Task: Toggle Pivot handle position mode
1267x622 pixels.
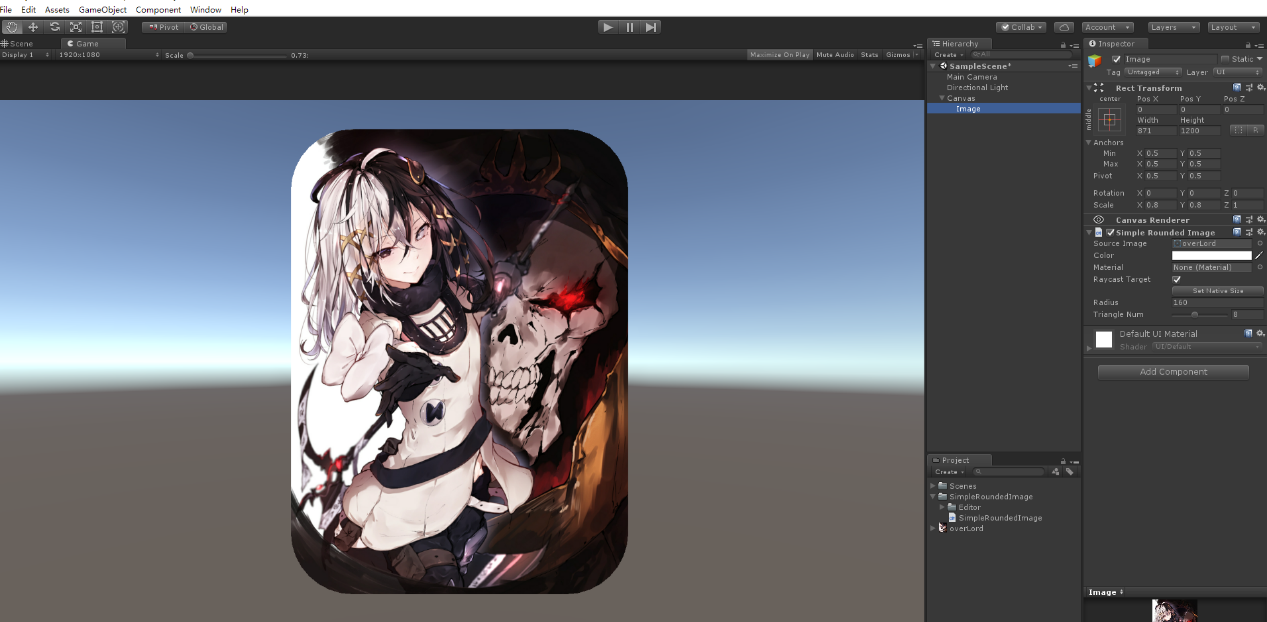Action: coord(164,27)
